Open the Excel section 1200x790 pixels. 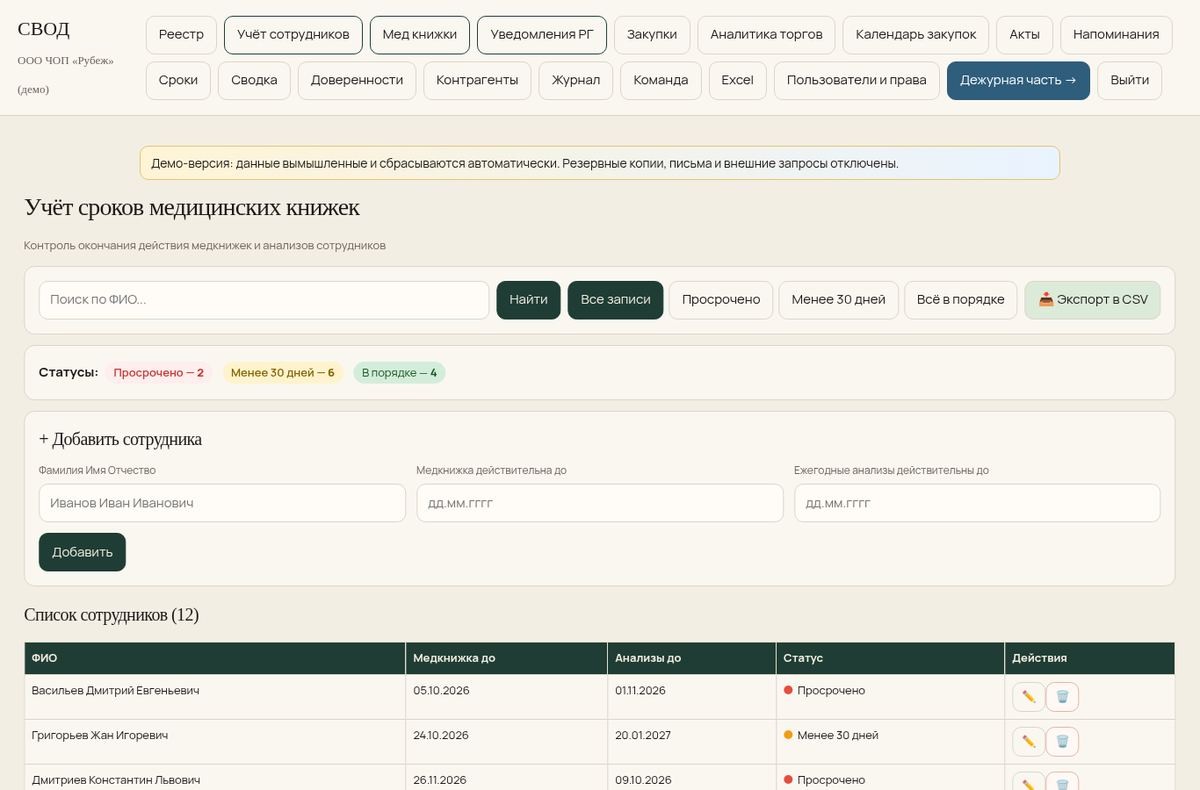pos(738,81)
